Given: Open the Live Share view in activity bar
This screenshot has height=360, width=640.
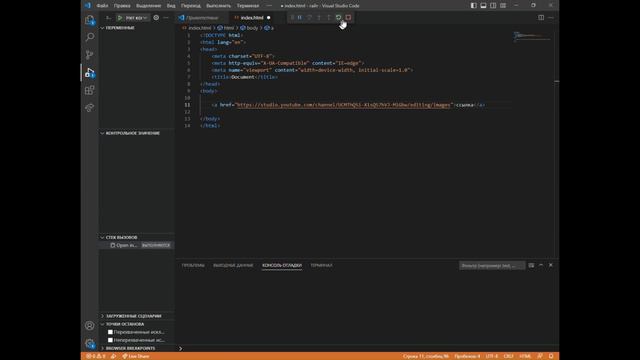Looking at the screenshot, I should click(89, 108).
